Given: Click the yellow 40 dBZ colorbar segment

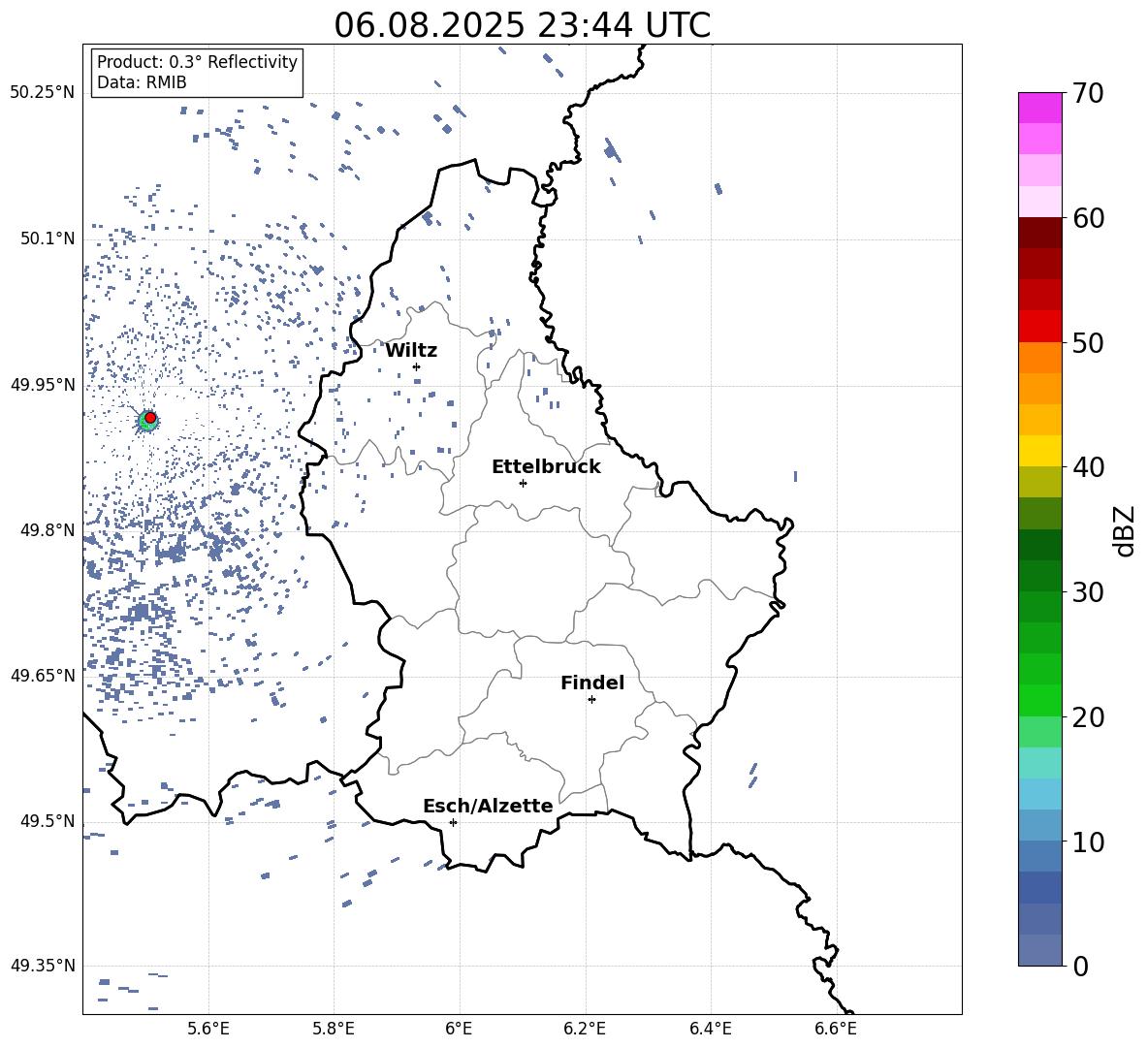Looking at the screenshot, I should pyautogui.click(x=1040, y=451).
